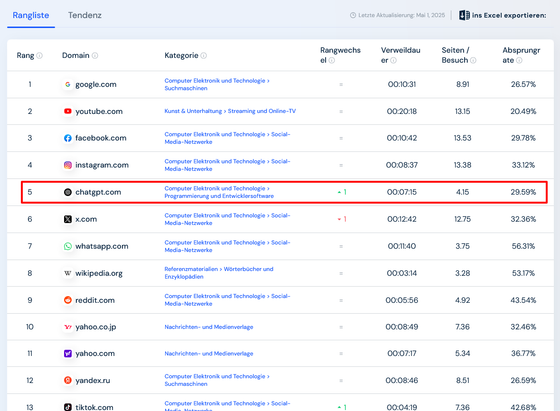Click the X favicon icon

[68, 219]
